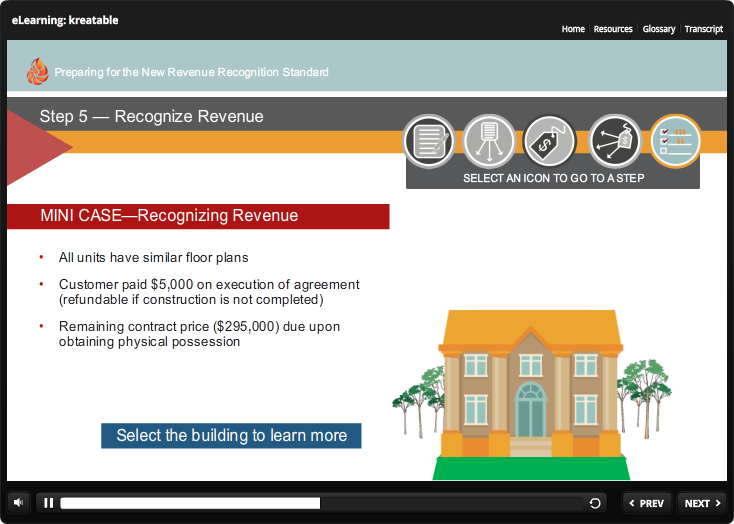Click the revenue checklist step icon
The image size is (734, 524).
[x=676, y=142]
